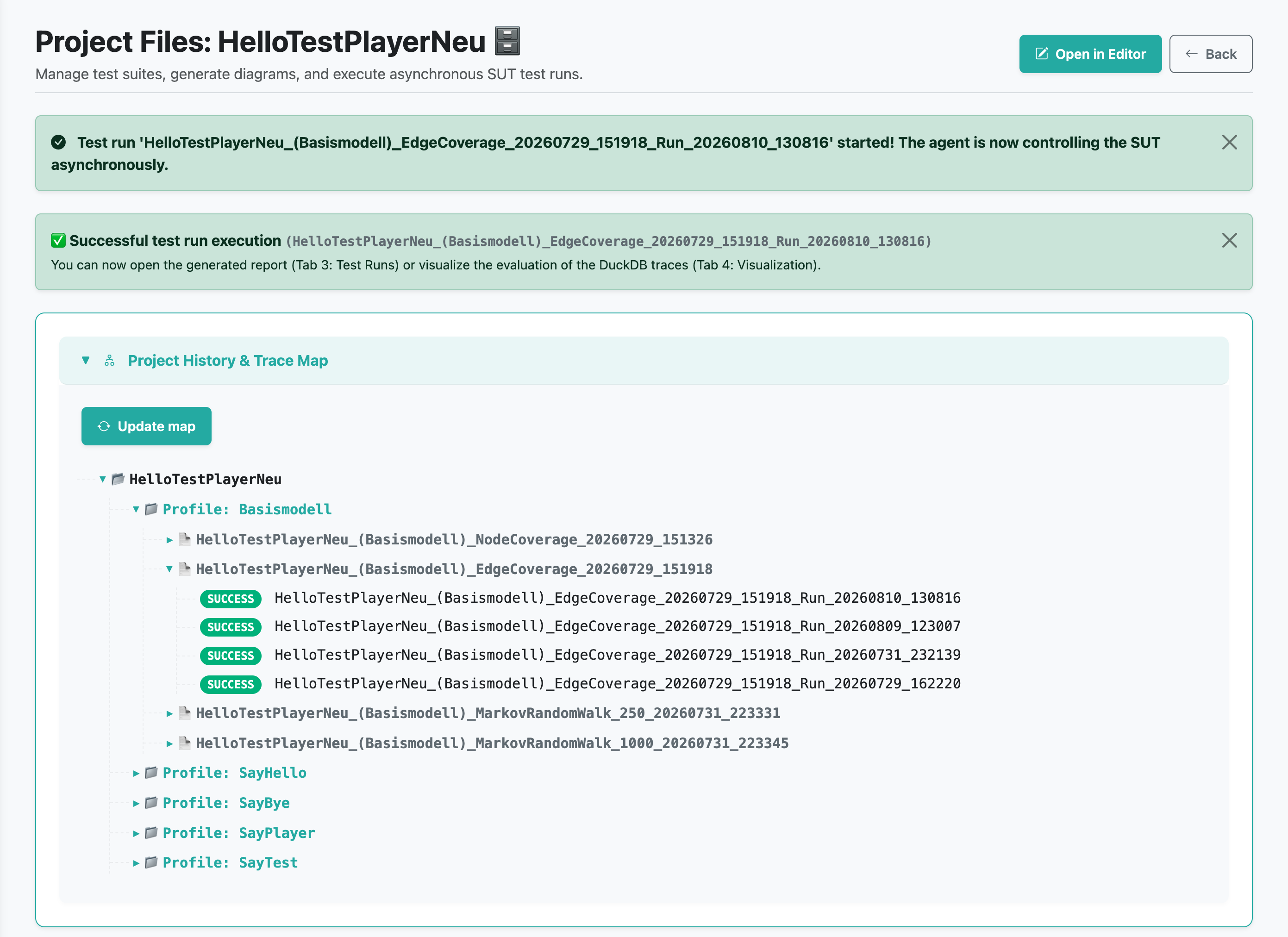This screenshot has width=1288, height=937.
Task: Dismiss the 'Test run started' notification
Action: [1229, 142]
